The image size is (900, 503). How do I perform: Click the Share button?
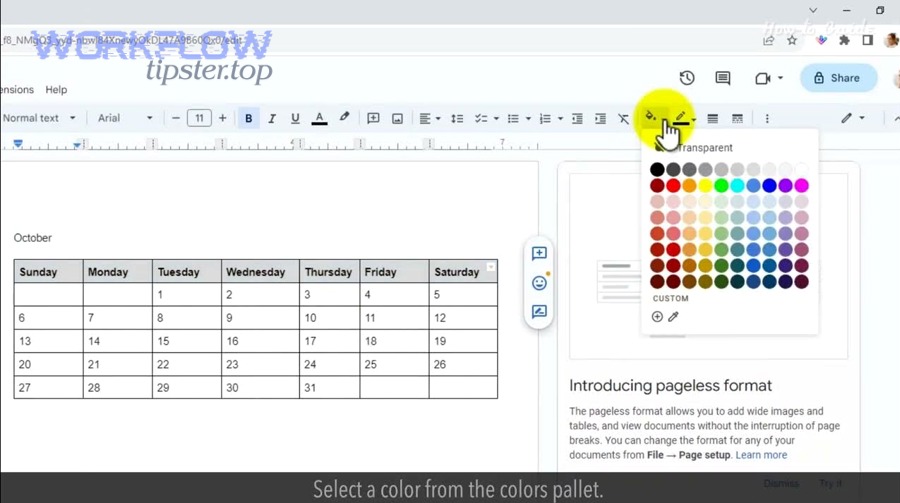click(838, 78)
